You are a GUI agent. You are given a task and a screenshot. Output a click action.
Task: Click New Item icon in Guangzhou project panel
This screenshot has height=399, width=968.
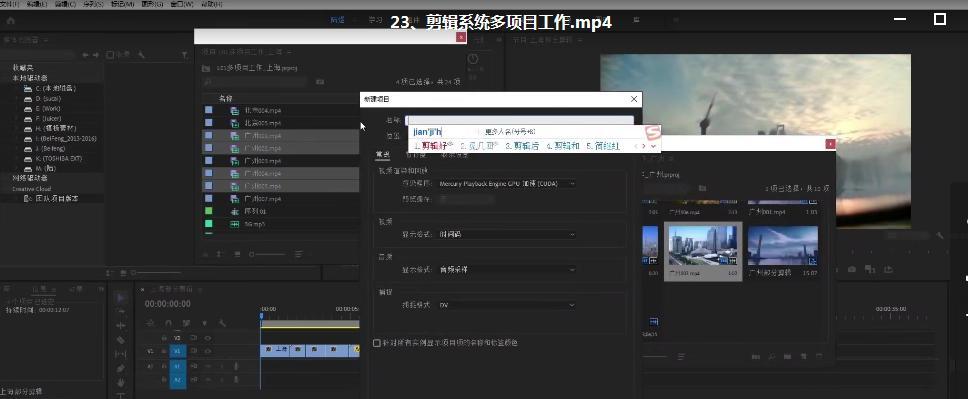(804, 356)
